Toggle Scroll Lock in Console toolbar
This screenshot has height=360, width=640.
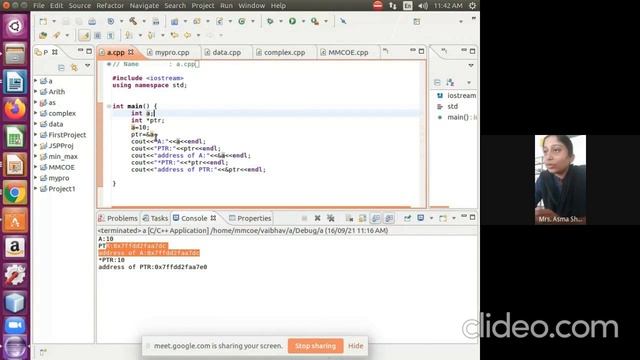click(362, 218)
